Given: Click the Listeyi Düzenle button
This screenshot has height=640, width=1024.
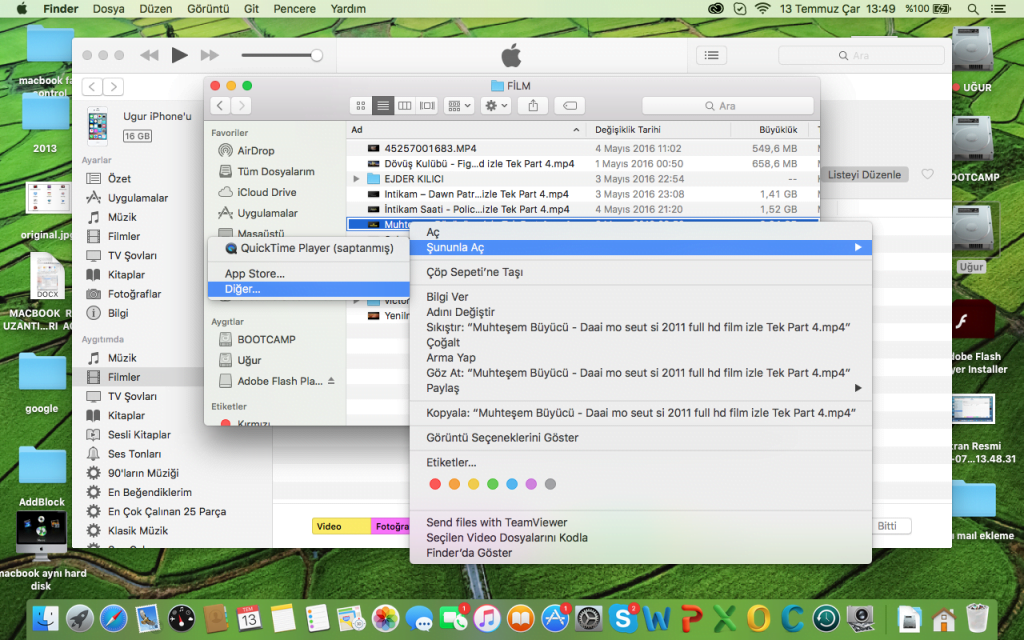Looking at the screenshot, I should (x=864, y=174).
